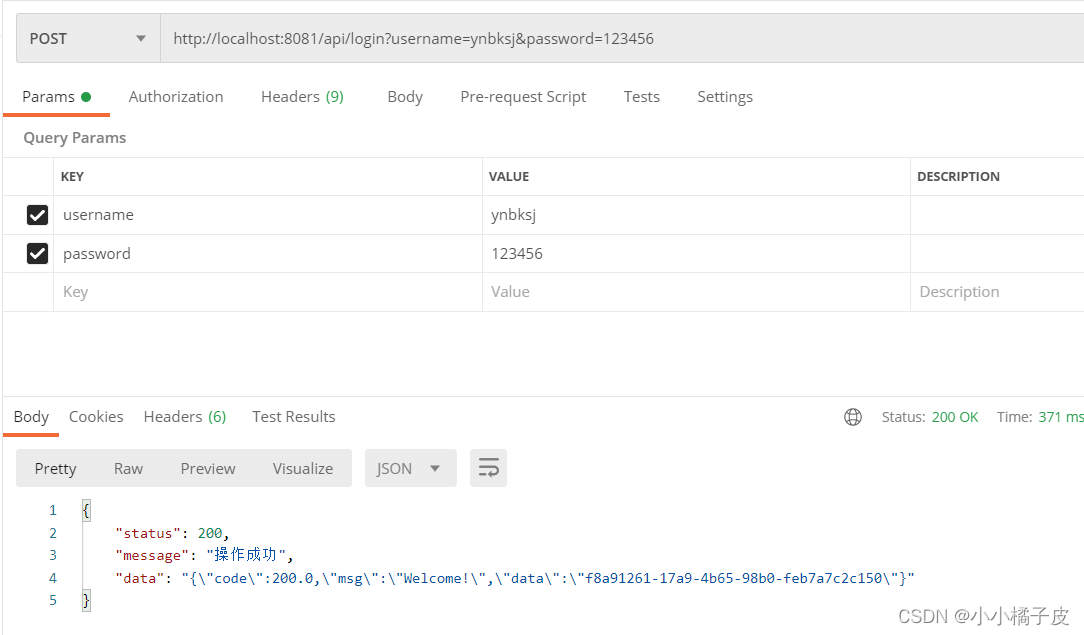Open the JSON response format dropdown

pyautogui.click(x=410, y=468)
